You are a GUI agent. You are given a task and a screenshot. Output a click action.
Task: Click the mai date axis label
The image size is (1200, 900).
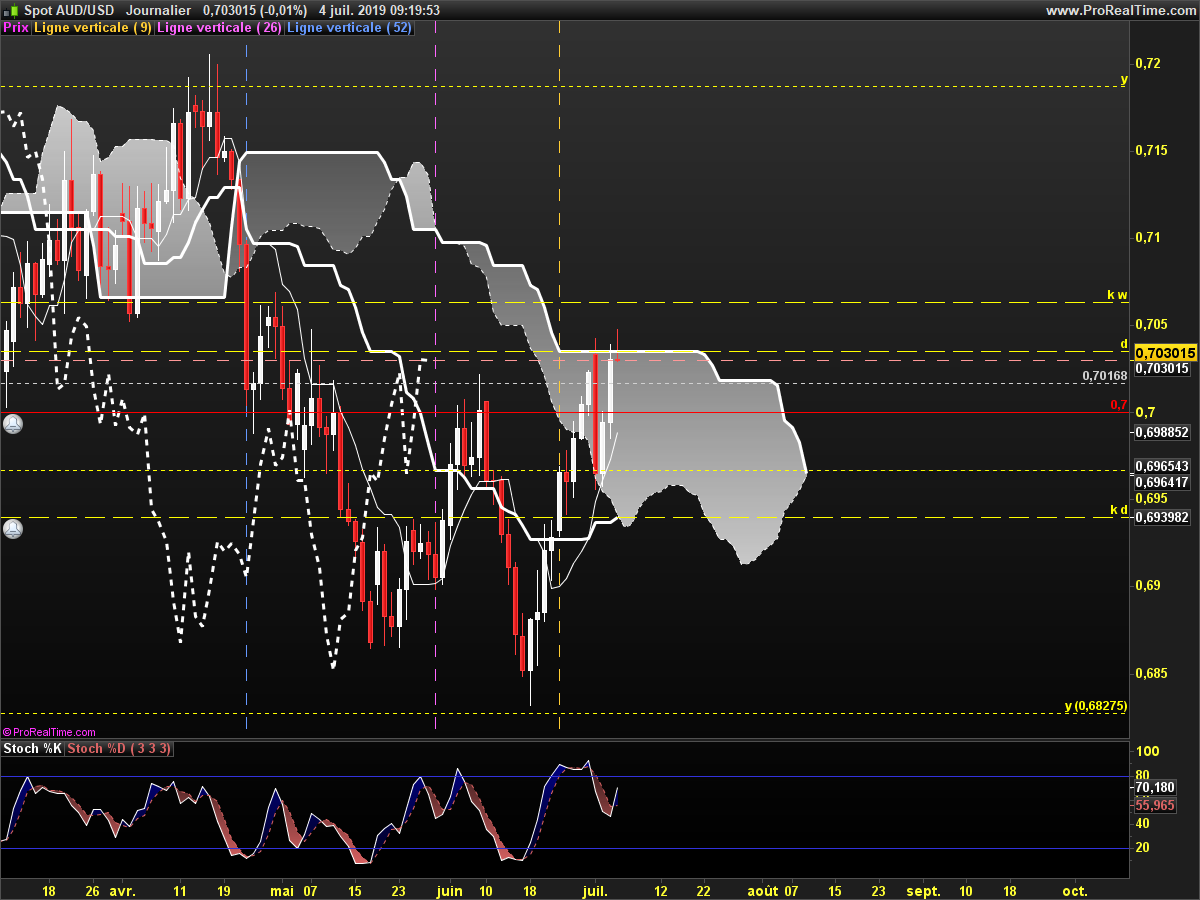(284, 890)
